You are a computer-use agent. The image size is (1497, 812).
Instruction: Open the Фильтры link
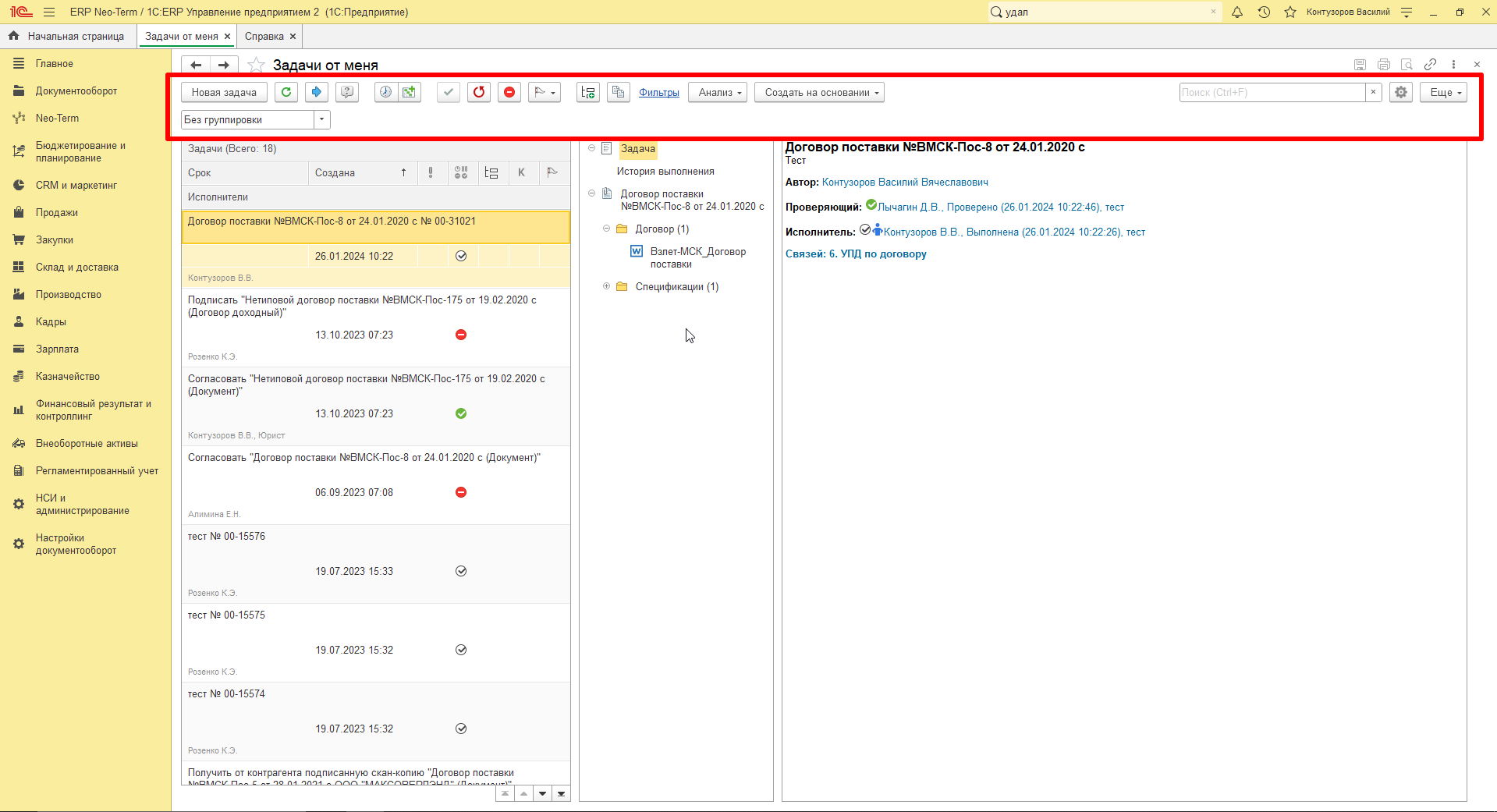[x=659, y=92]
